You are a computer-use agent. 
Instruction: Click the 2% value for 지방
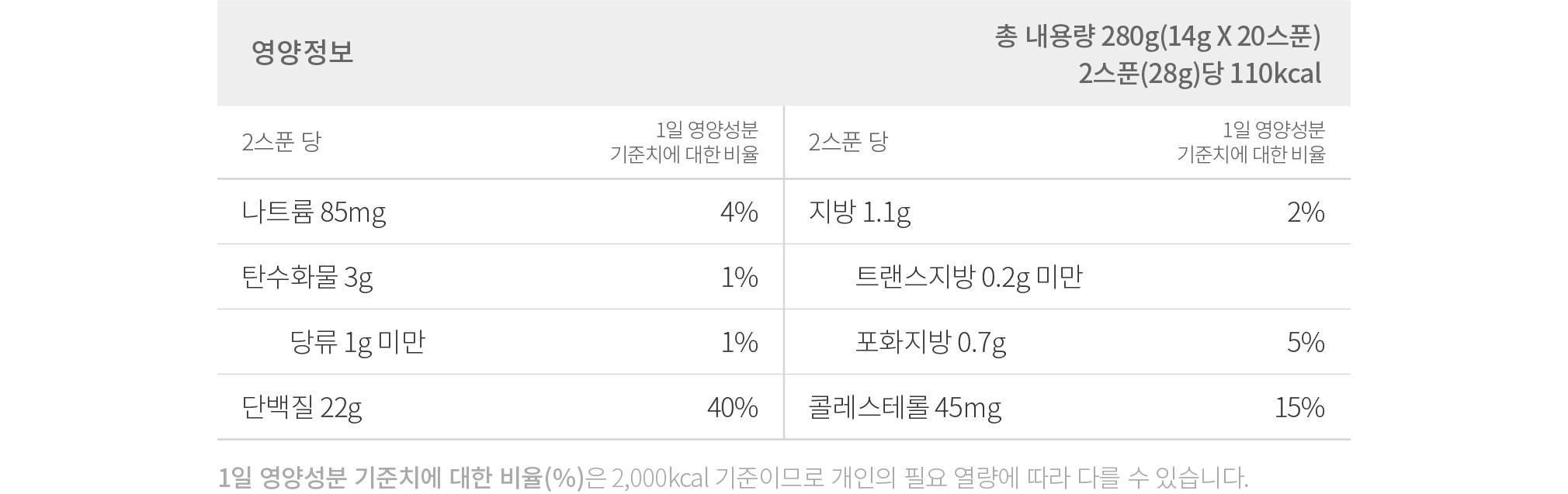pyautogui.click(x=1306, y=212)
